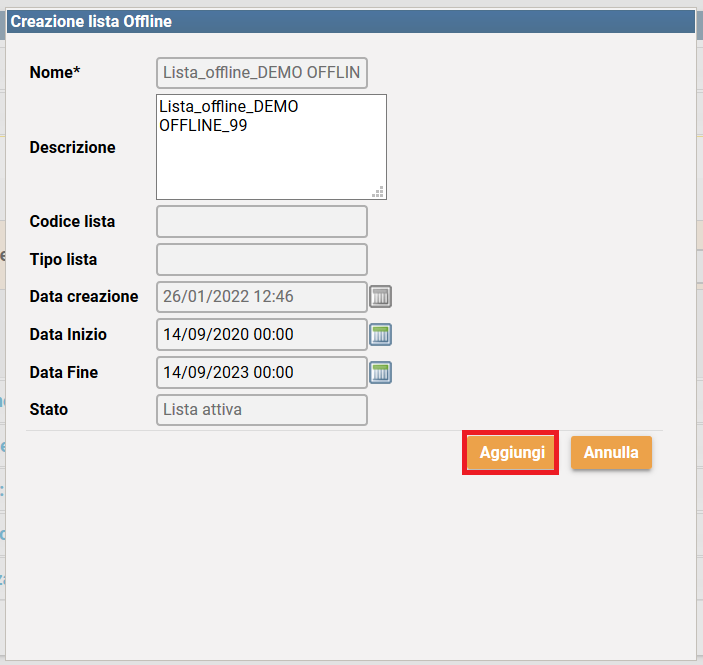
Task: Click the Nome* field label
Action: (55, 73)
